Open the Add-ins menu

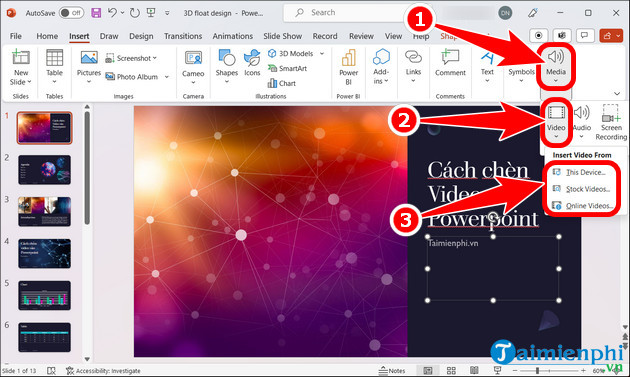point(381,67)
